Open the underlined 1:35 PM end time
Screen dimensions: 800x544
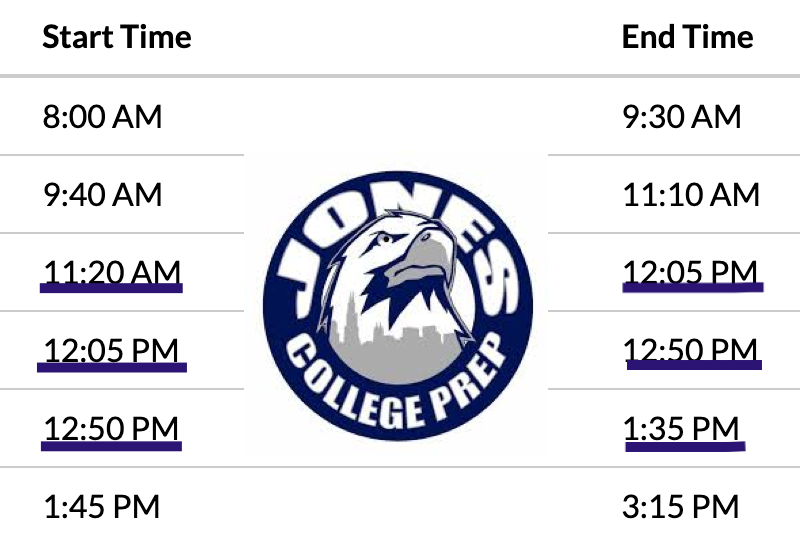pos(681,428)
